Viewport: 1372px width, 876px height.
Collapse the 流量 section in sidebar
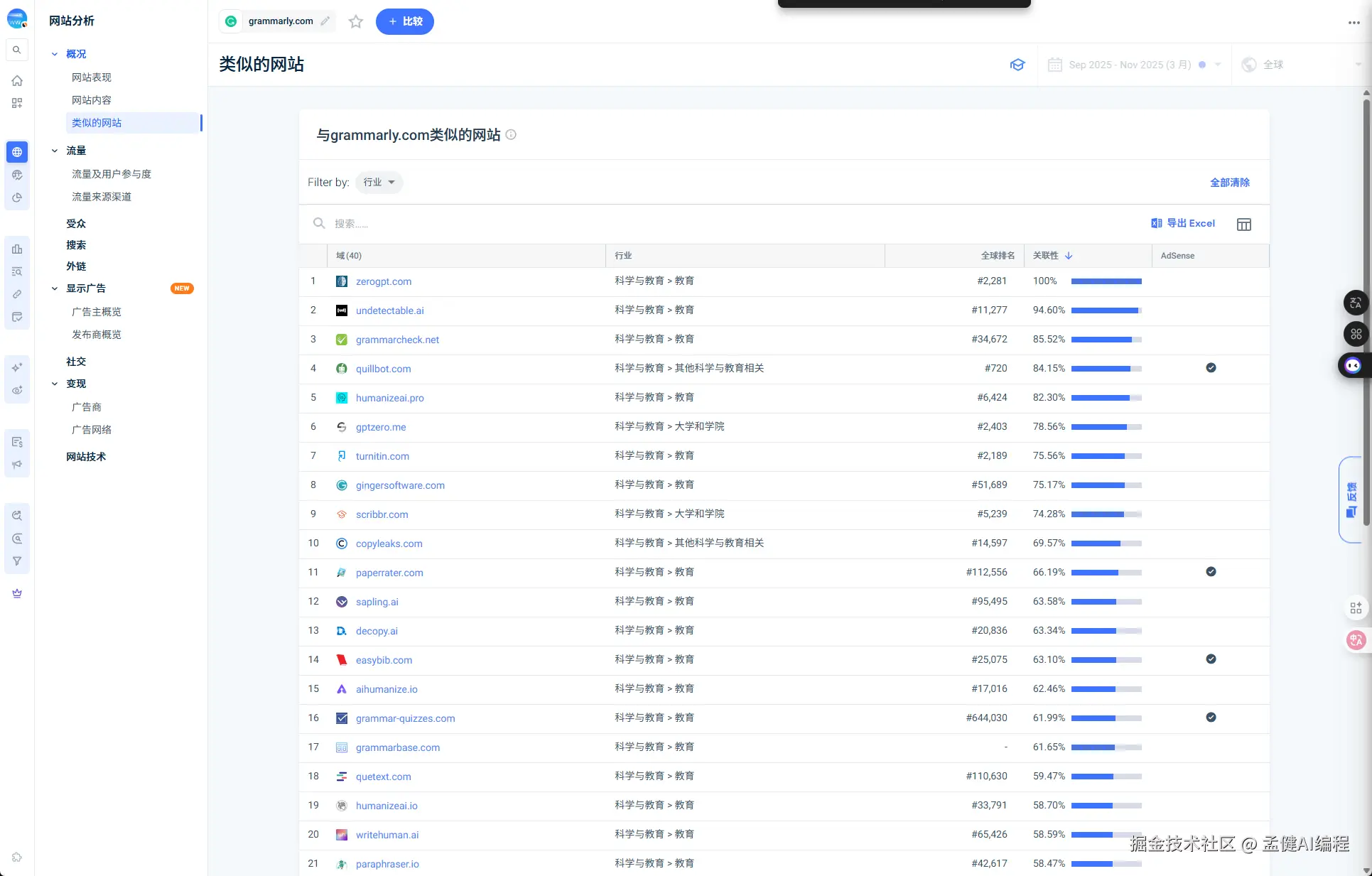(x=55, y=151)
